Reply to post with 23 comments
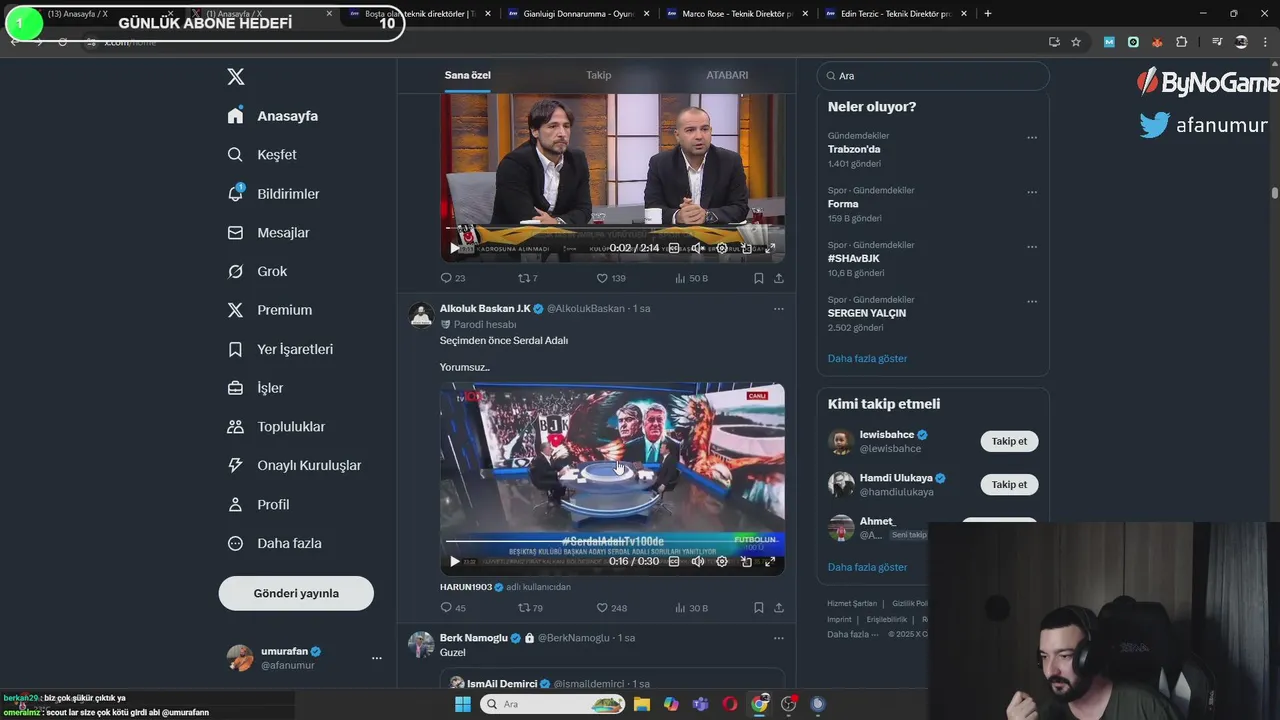 [453, 278]
